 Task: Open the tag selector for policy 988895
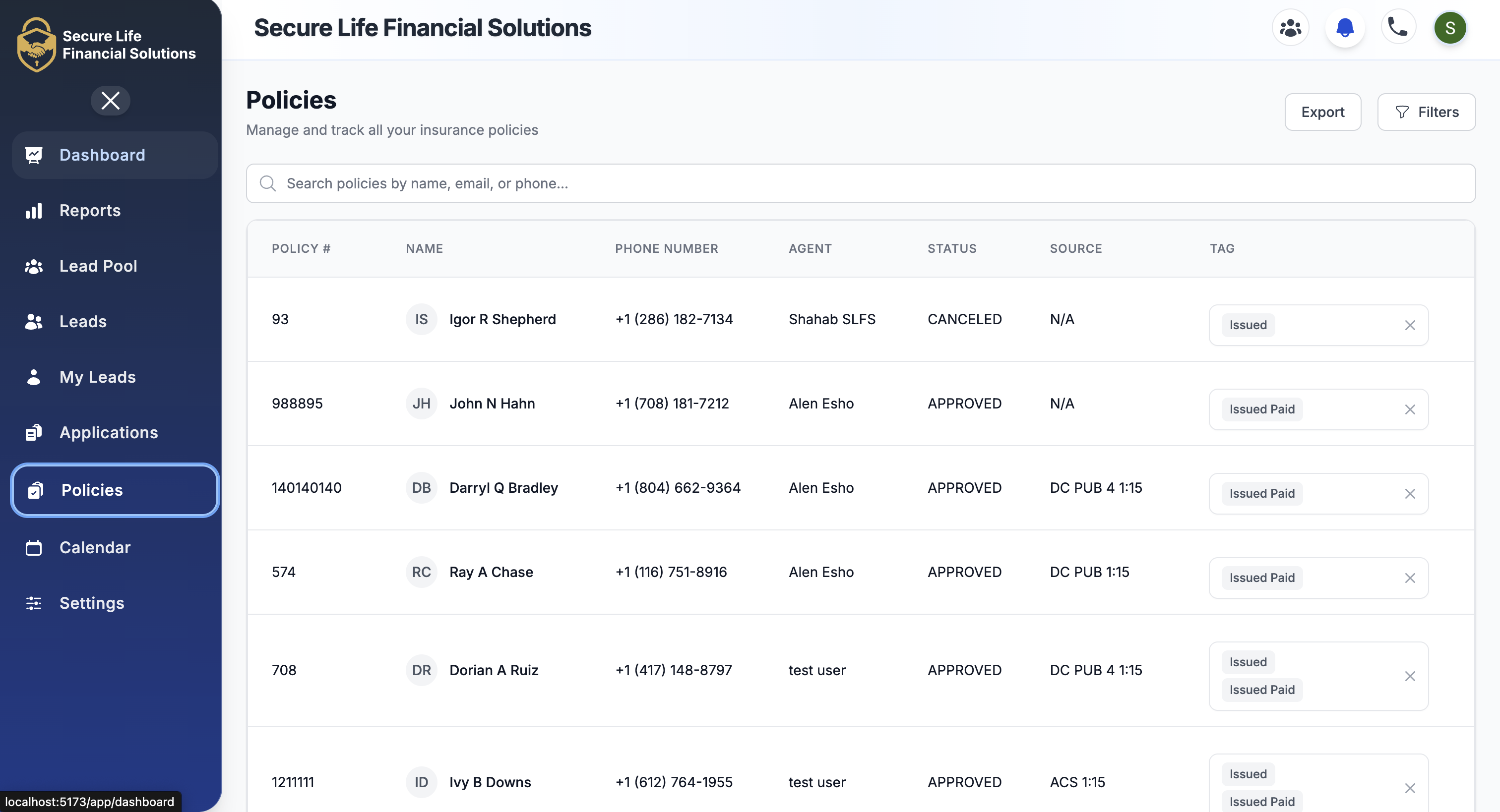(x=1318, y=410)
